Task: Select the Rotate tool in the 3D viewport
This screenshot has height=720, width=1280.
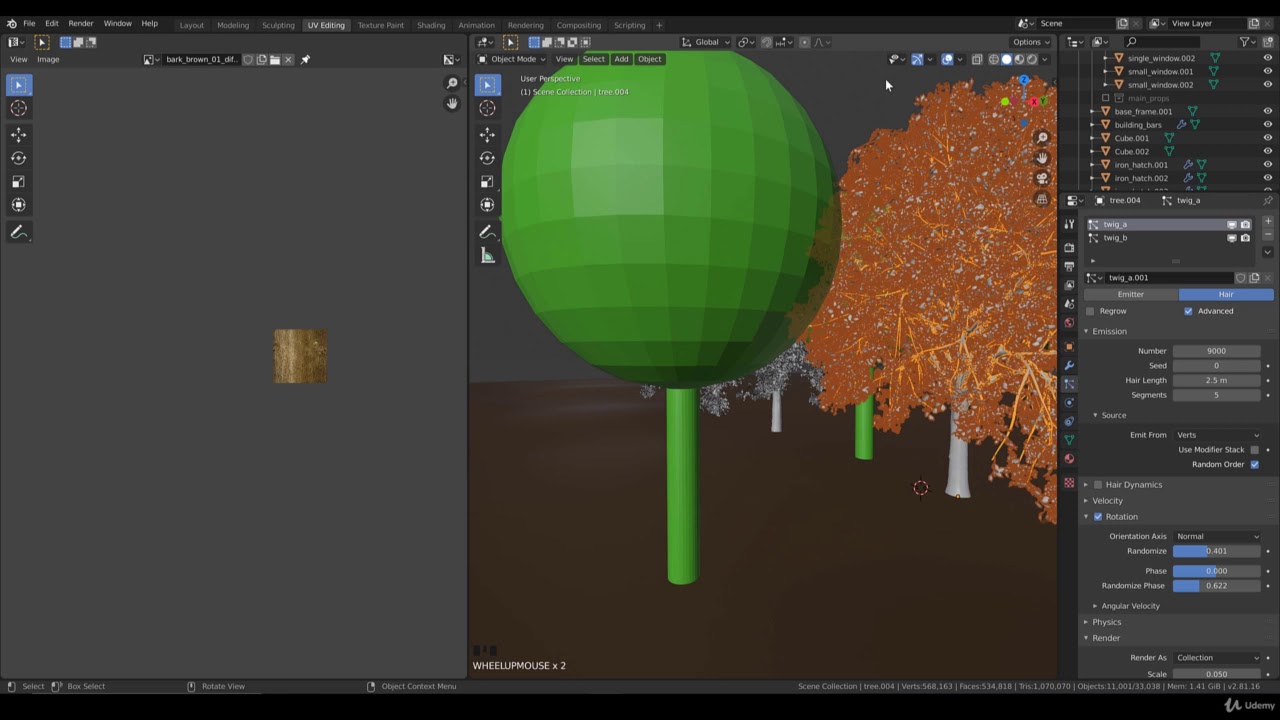Action: click(x=487, y=158)
